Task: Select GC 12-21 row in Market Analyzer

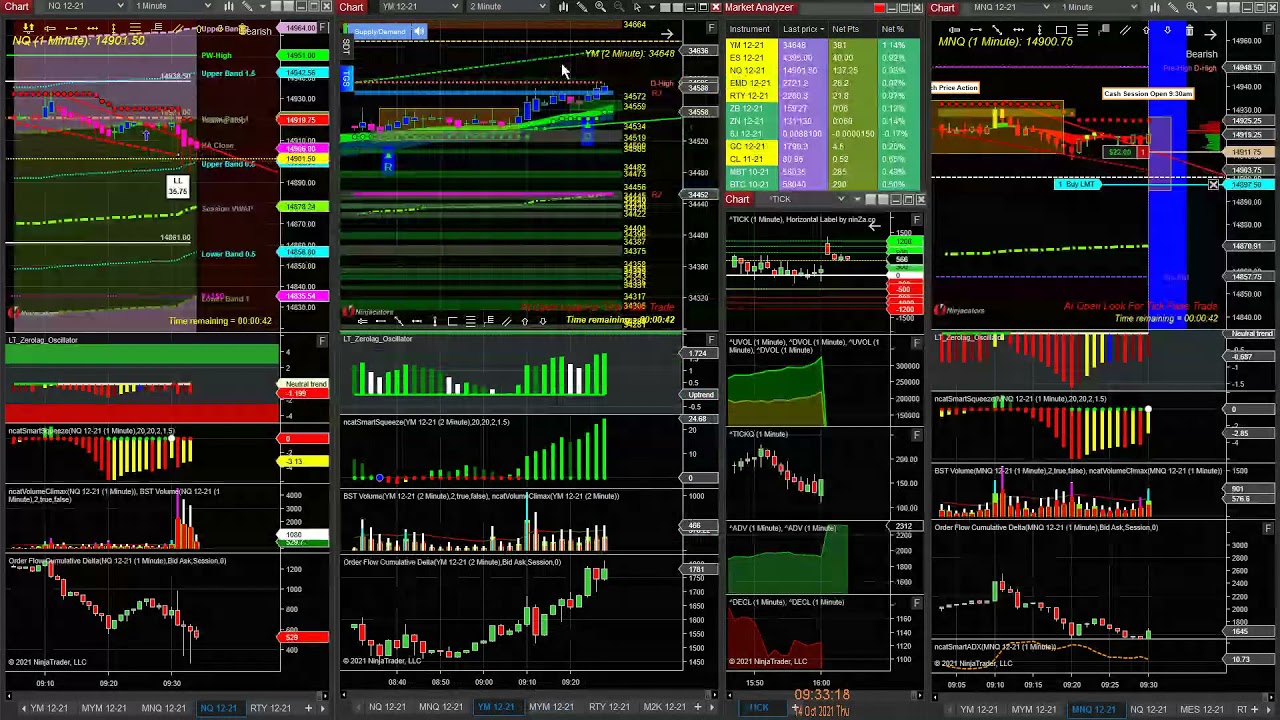Action: pyautogui.click(x=824, y=146)
